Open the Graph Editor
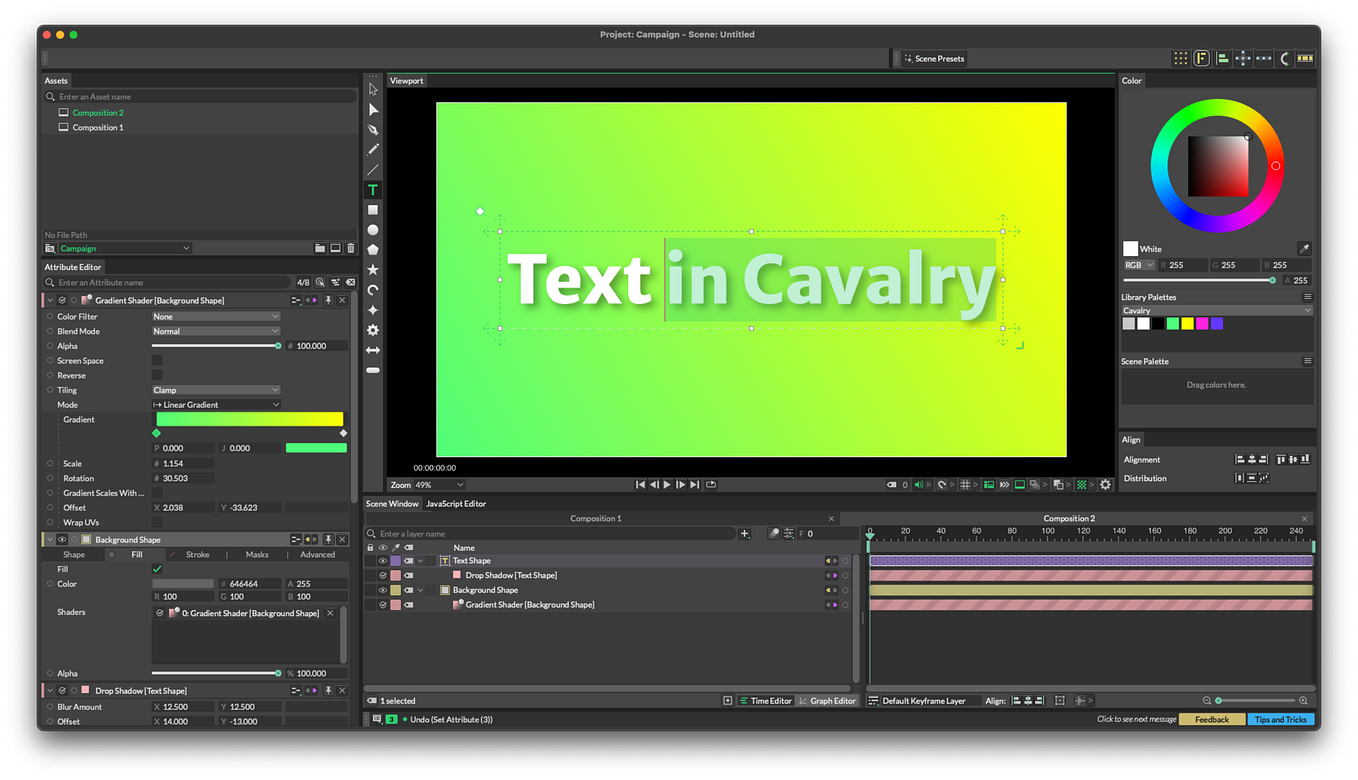The image size is (1358, 780). (x=827, y=700)
